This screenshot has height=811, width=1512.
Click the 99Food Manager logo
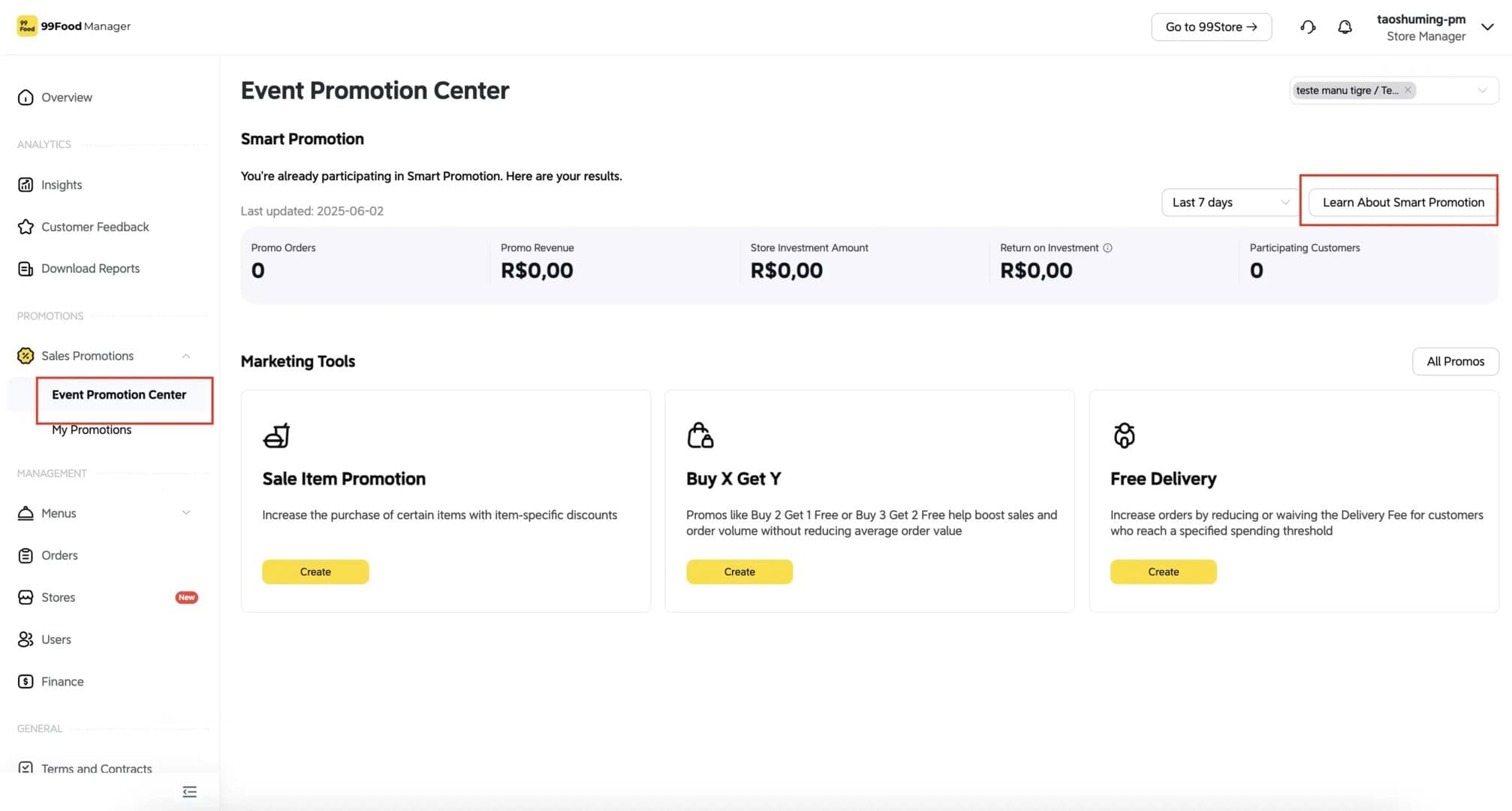(x=74, y=26)
